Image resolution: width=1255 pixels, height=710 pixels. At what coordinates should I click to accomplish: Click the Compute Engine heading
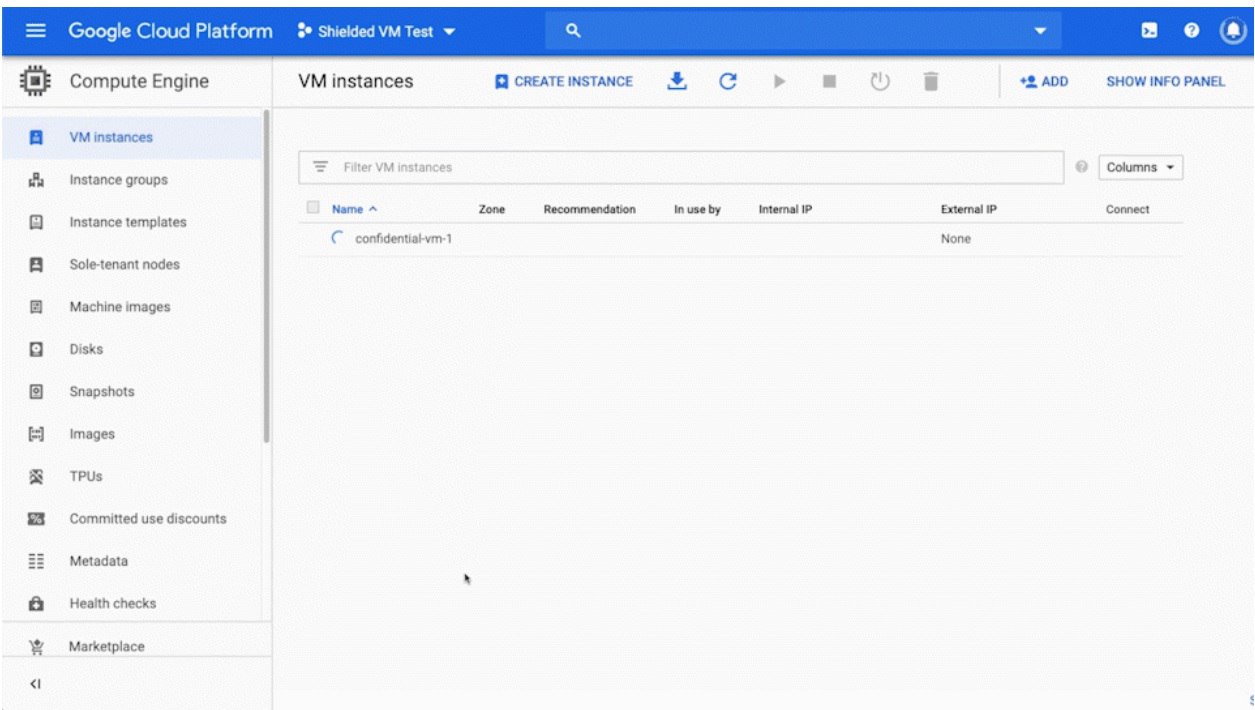139,82
